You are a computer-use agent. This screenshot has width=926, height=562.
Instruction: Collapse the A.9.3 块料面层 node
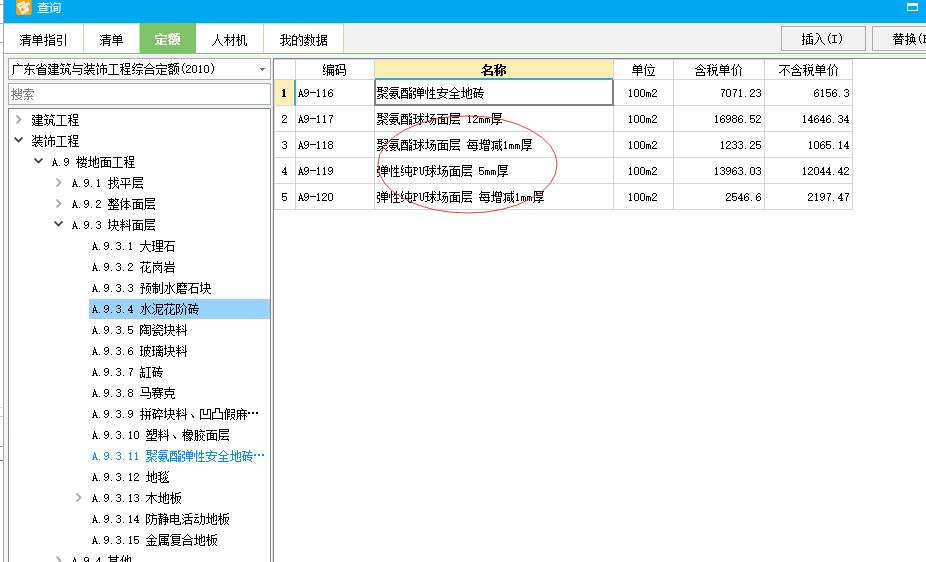[58, 224]
